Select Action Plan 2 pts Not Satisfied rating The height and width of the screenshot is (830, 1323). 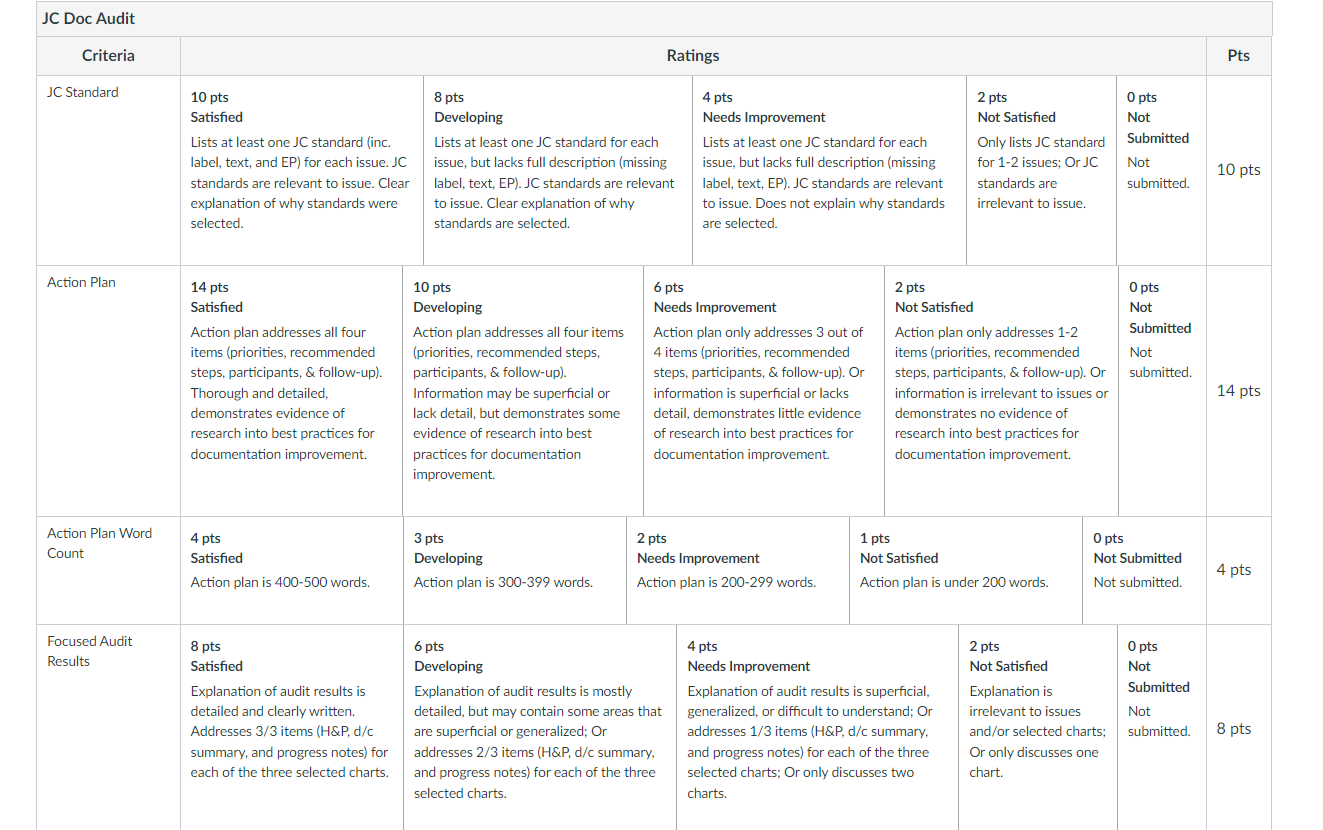coord(1002,391)
